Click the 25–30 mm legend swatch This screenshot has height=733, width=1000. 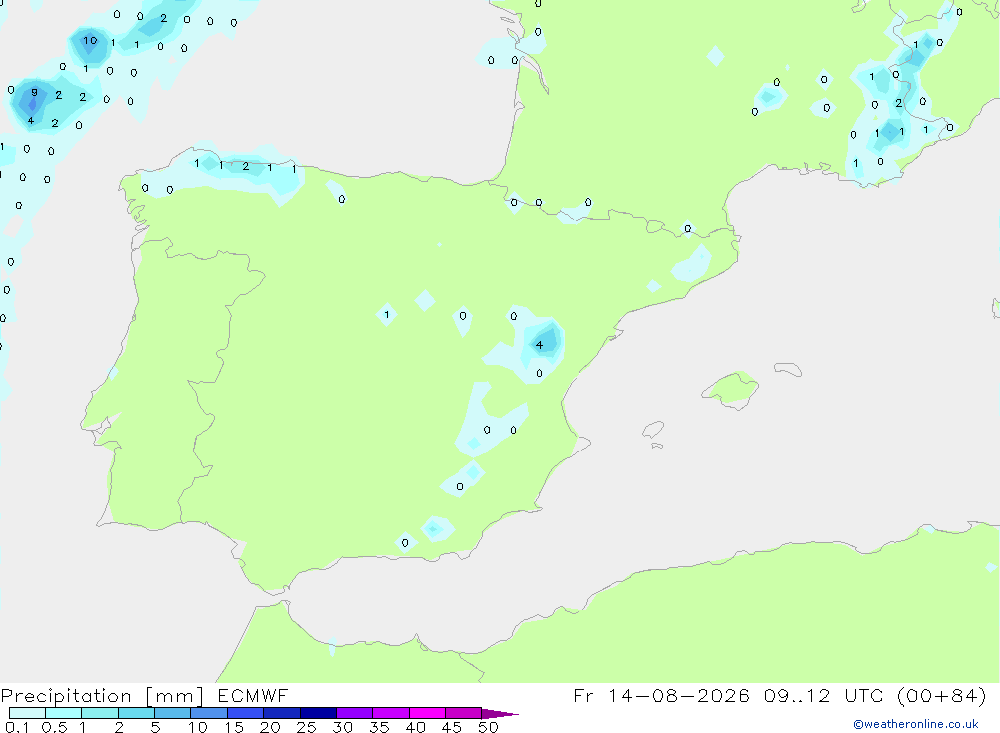(318, 713)
